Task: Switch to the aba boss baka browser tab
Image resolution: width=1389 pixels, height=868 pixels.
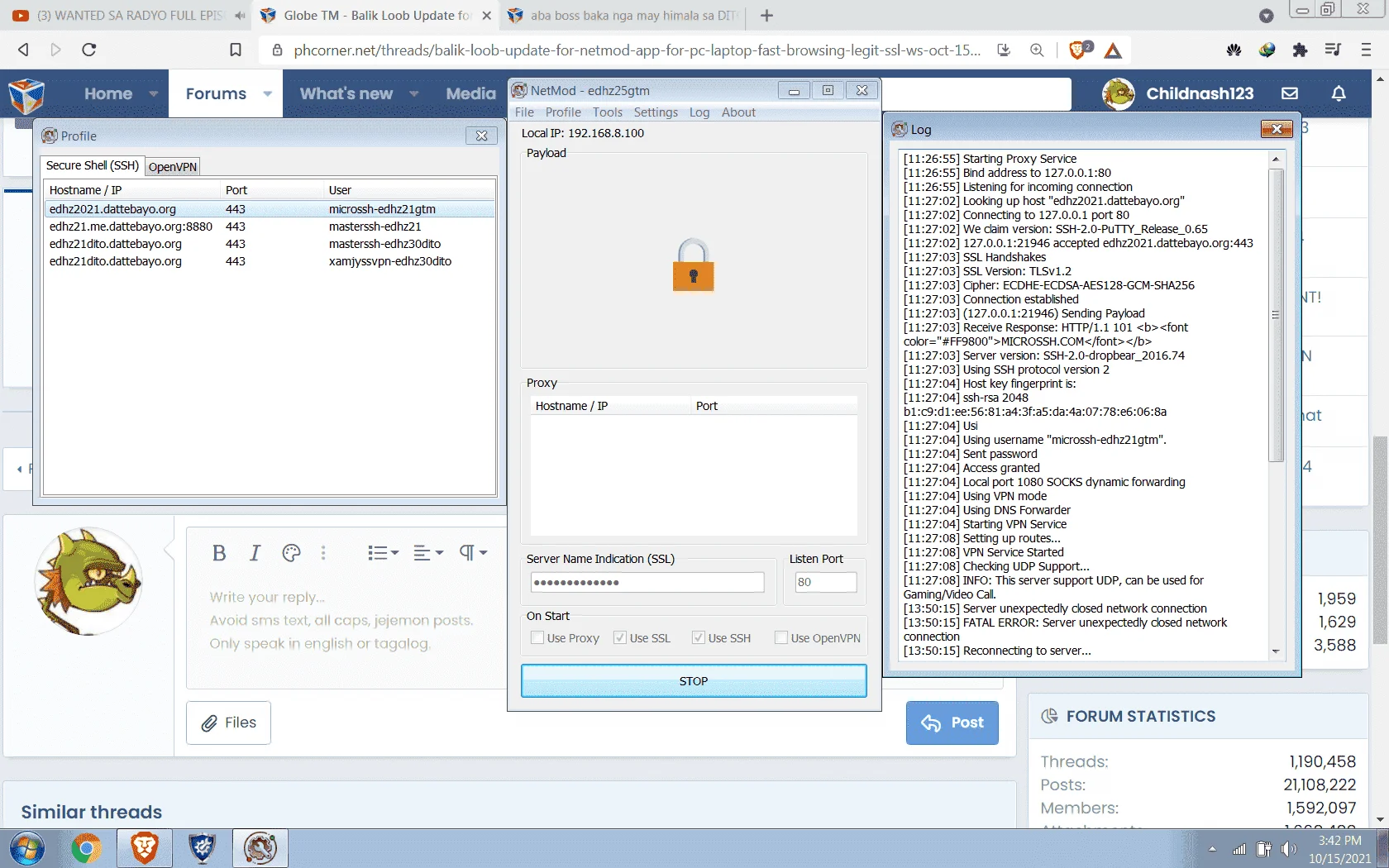Action: click(x=622, y=16)
